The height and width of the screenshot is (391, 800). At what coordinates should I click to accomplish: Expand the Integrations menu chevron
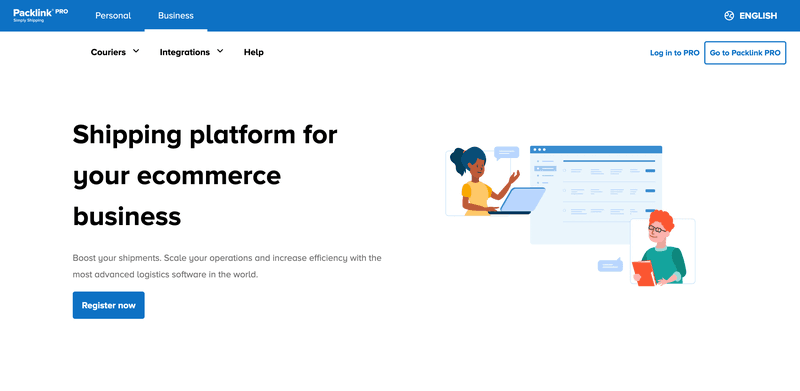coord(220,51)
